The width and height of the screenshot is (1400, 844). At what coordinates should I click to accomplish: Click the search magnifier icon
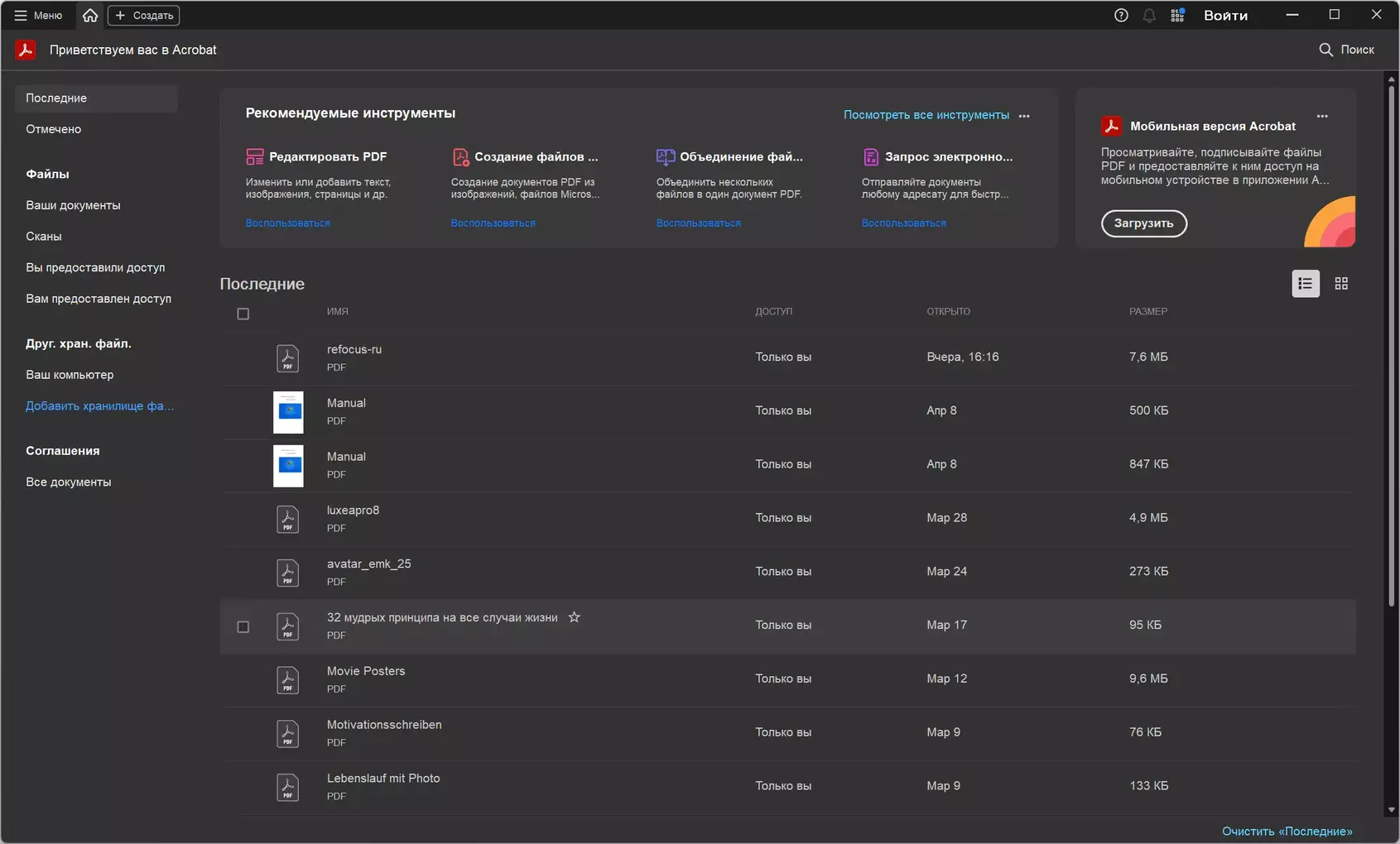(x=1325, y=50)
